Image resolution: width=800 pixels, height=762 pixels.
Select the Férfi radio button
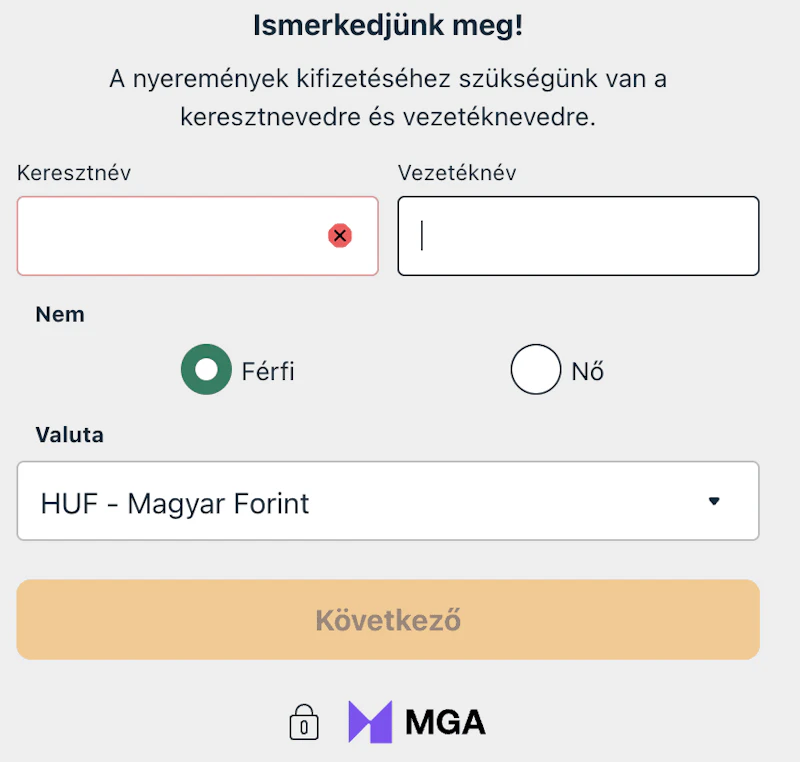click(206, 370)
